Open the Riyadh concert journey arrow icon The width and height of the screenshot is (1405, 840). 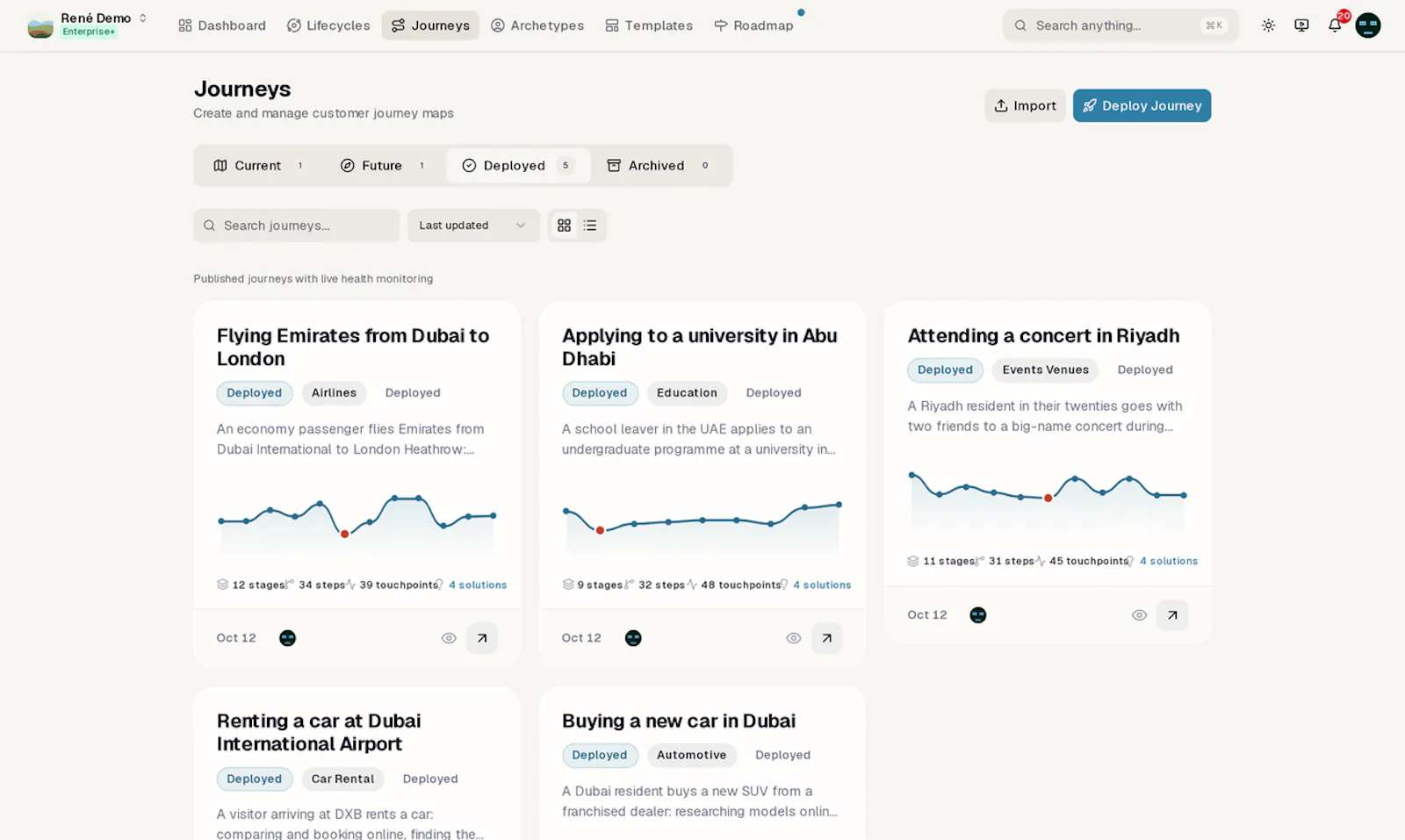[x=1172, y=615]
